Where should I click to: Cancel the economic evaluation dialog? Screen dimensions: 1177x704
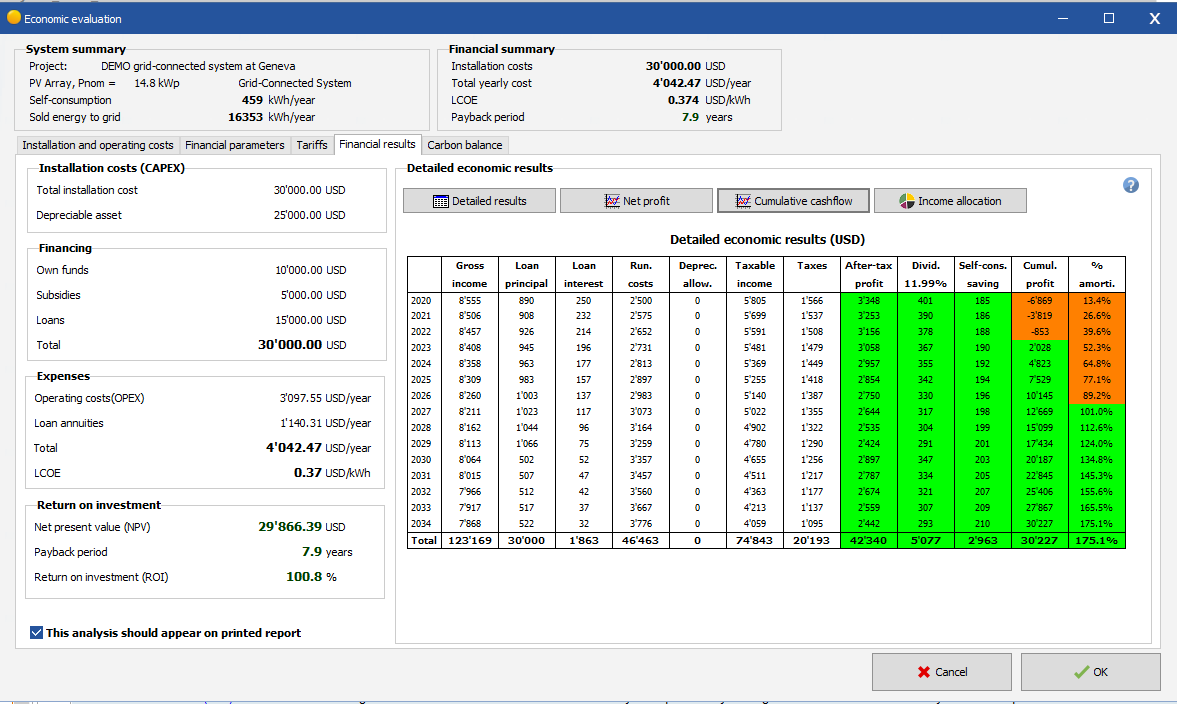[x=942, y=672]
